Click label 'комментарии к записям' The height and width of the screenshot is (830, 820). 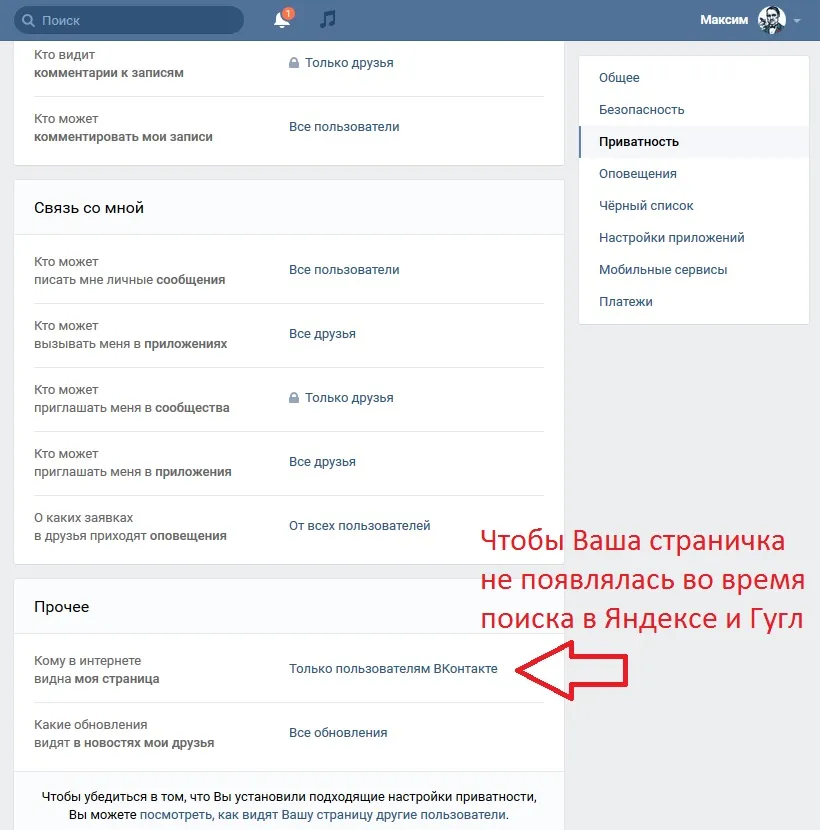point(109,73)
